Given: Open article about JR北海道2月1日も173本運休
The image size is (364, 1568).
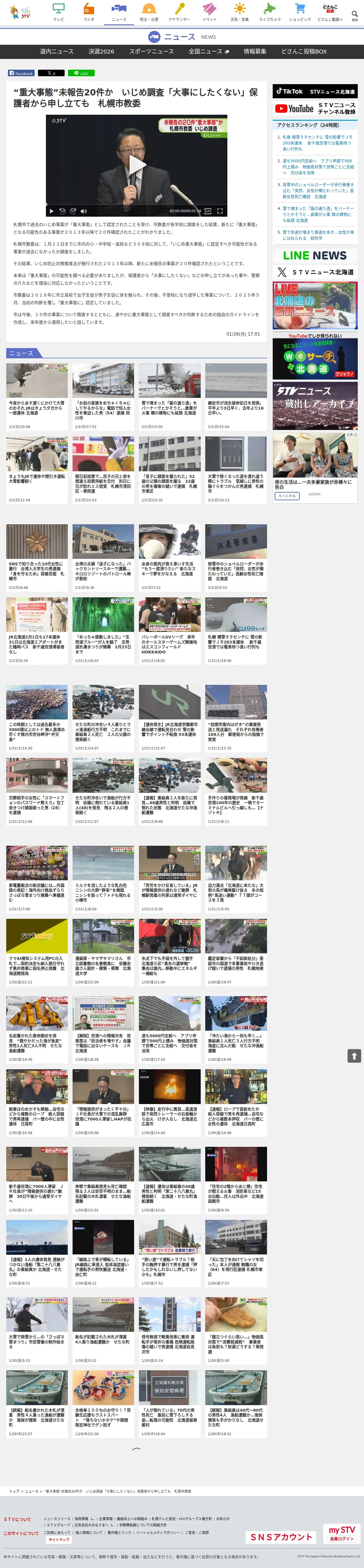Looking at the screenshot, I should coord(36,644).
